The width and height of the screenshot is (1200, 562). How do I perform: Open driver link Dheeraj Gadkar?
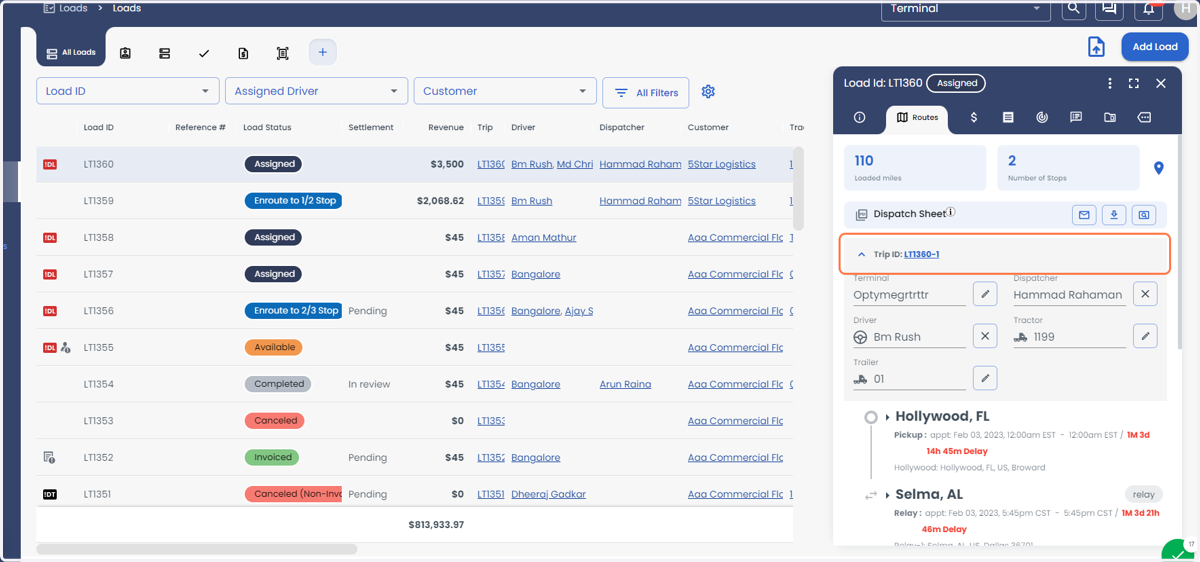point(548,494)
